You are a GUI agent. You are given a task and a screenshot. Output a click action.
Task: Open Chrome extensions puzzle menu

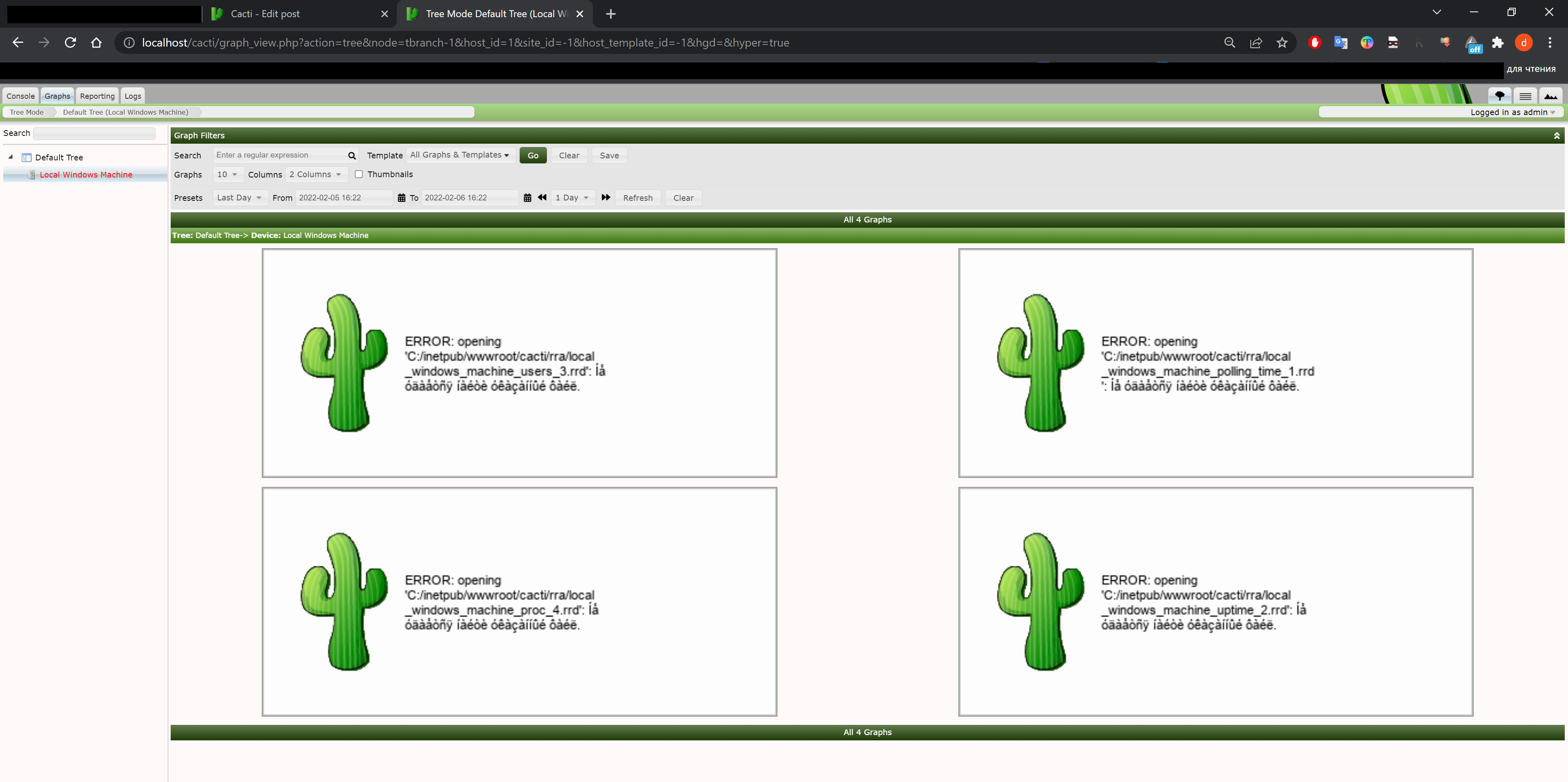pyautogui.click(x=1497, y=42)
